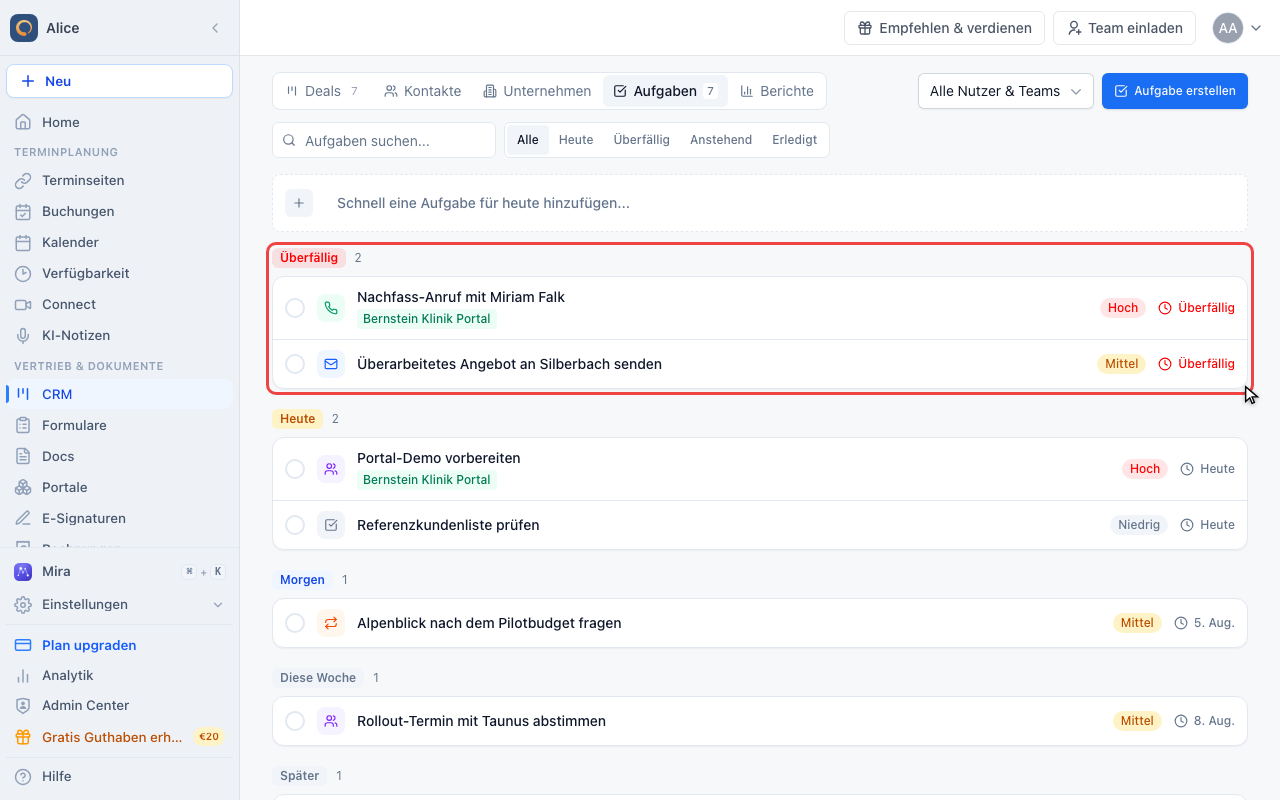
Task: Click the Bernstein Klinik Portal tag on Portal-Demo
Action: [x=427, y=480]
